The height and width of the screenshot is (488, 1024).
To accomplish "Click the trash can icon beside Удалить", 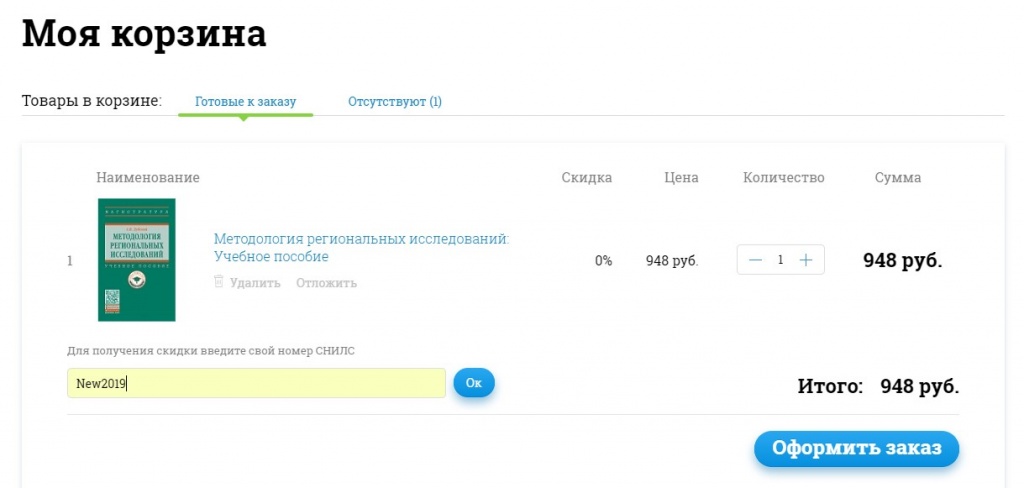I will click(x=219, y=282).
